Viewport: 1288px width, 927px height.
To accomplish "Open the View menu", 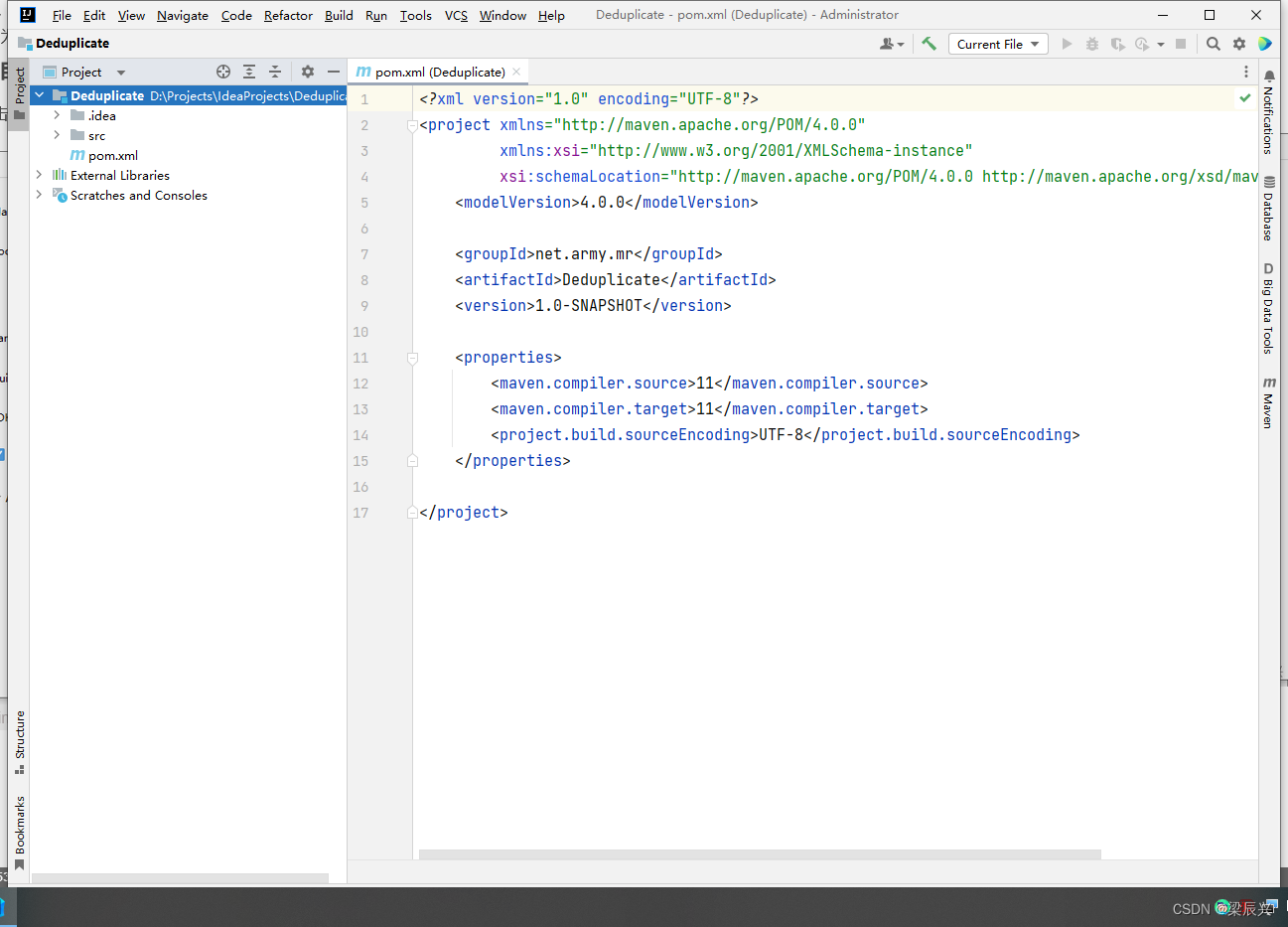I will tap(131, 15).
